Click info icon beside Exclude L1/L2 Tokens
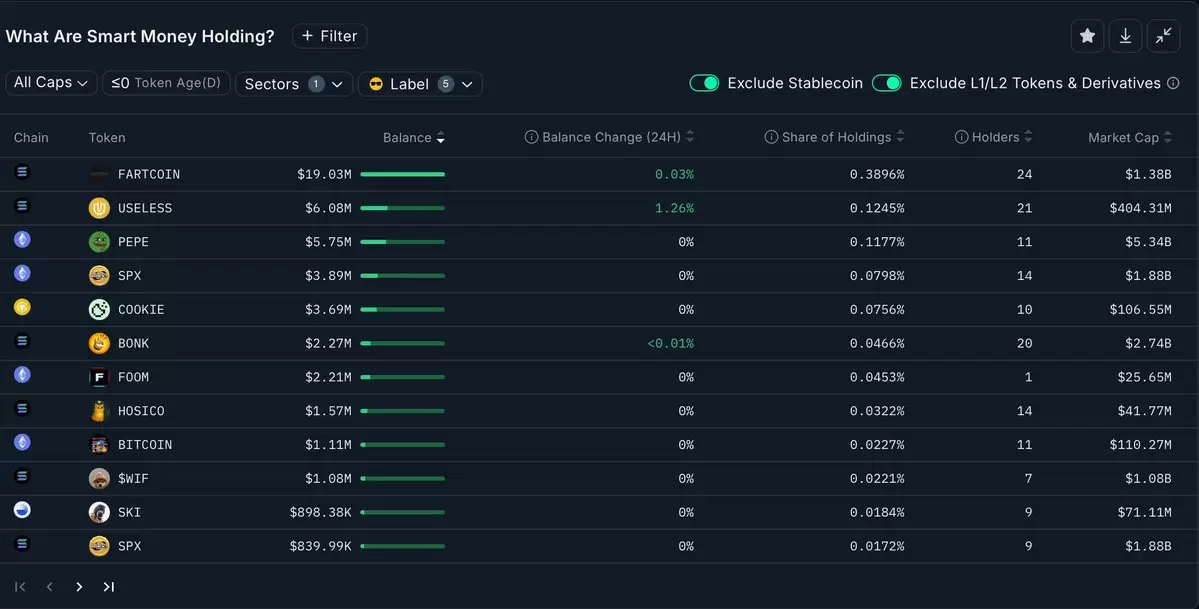 pos(1173,83)
